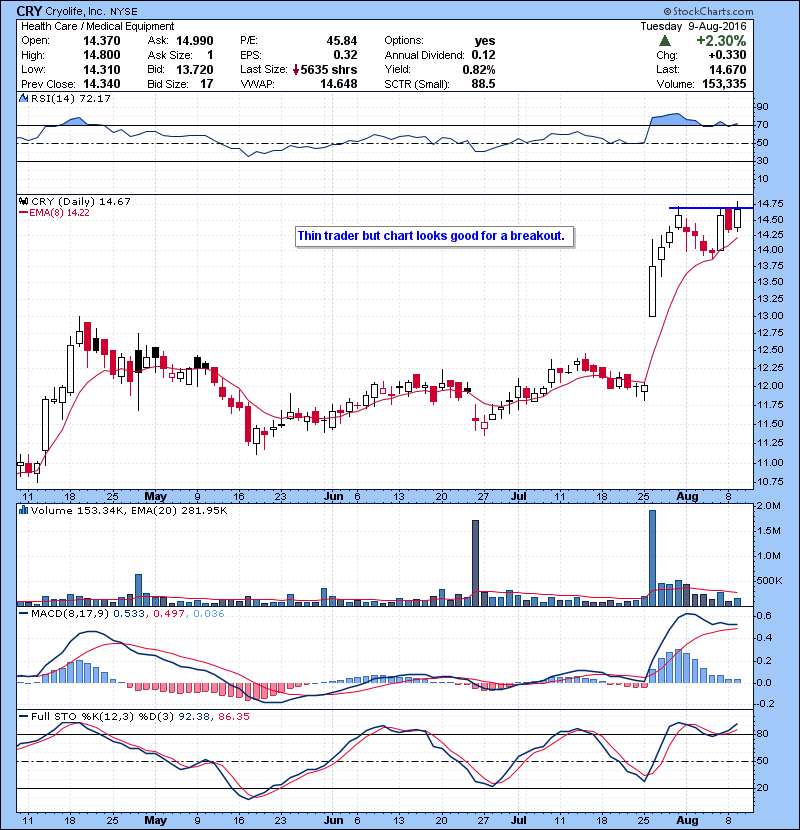Click the MACD(8,17,9) legend label
The height and width of the screenshot is (830, 800).
click(70, 614)
